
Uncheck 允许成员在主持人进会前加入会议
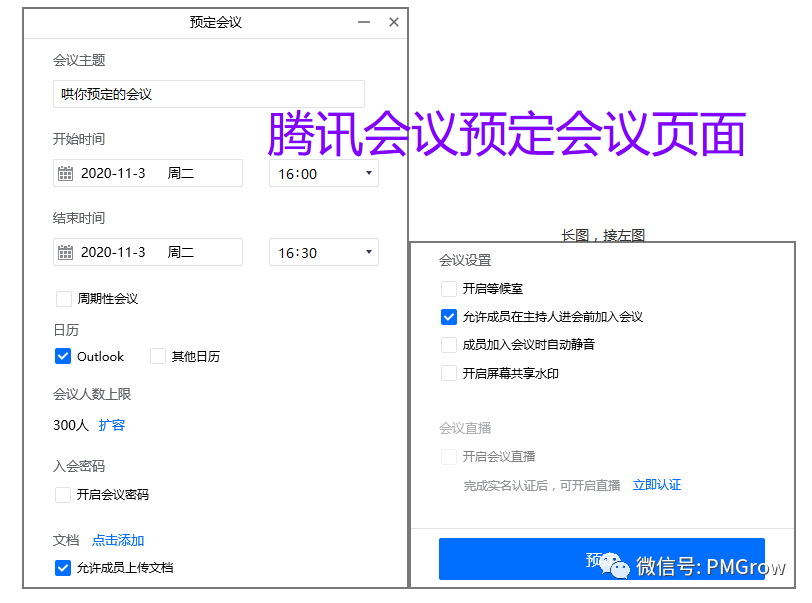click(x=449, y=317)
